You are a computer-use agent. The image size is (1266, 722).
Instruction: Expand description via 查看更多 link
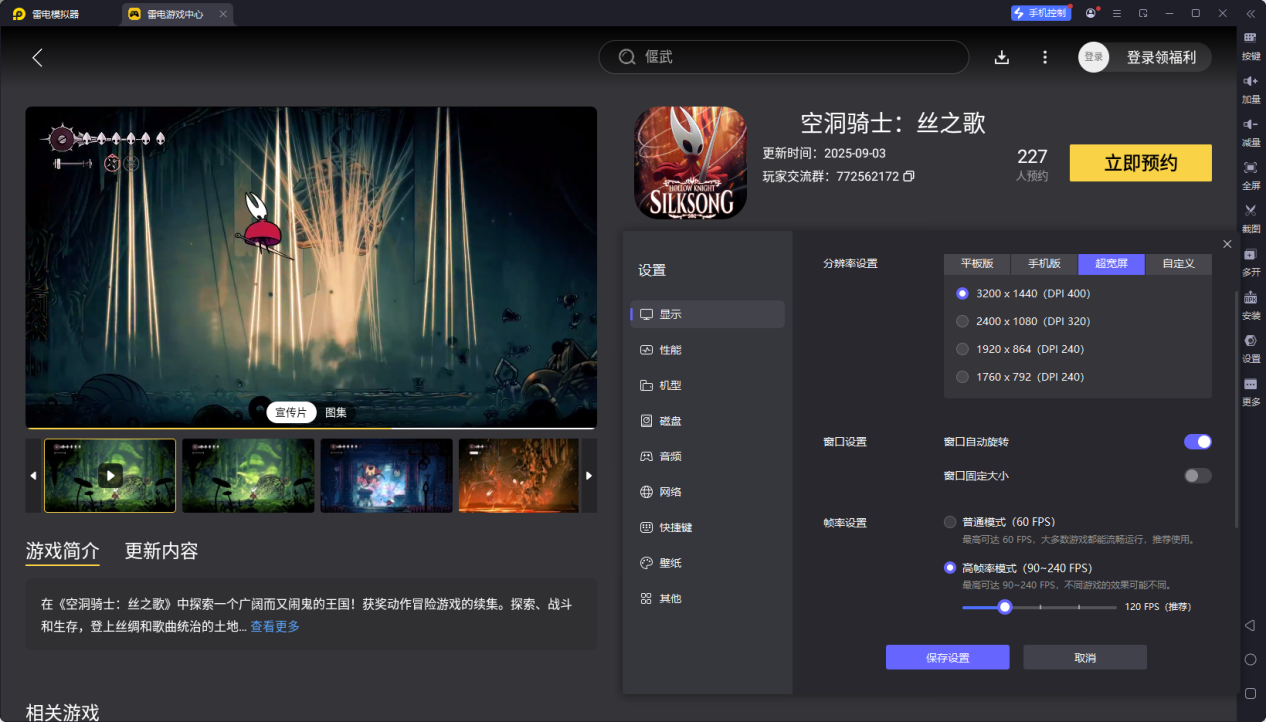tap(275, 626)
